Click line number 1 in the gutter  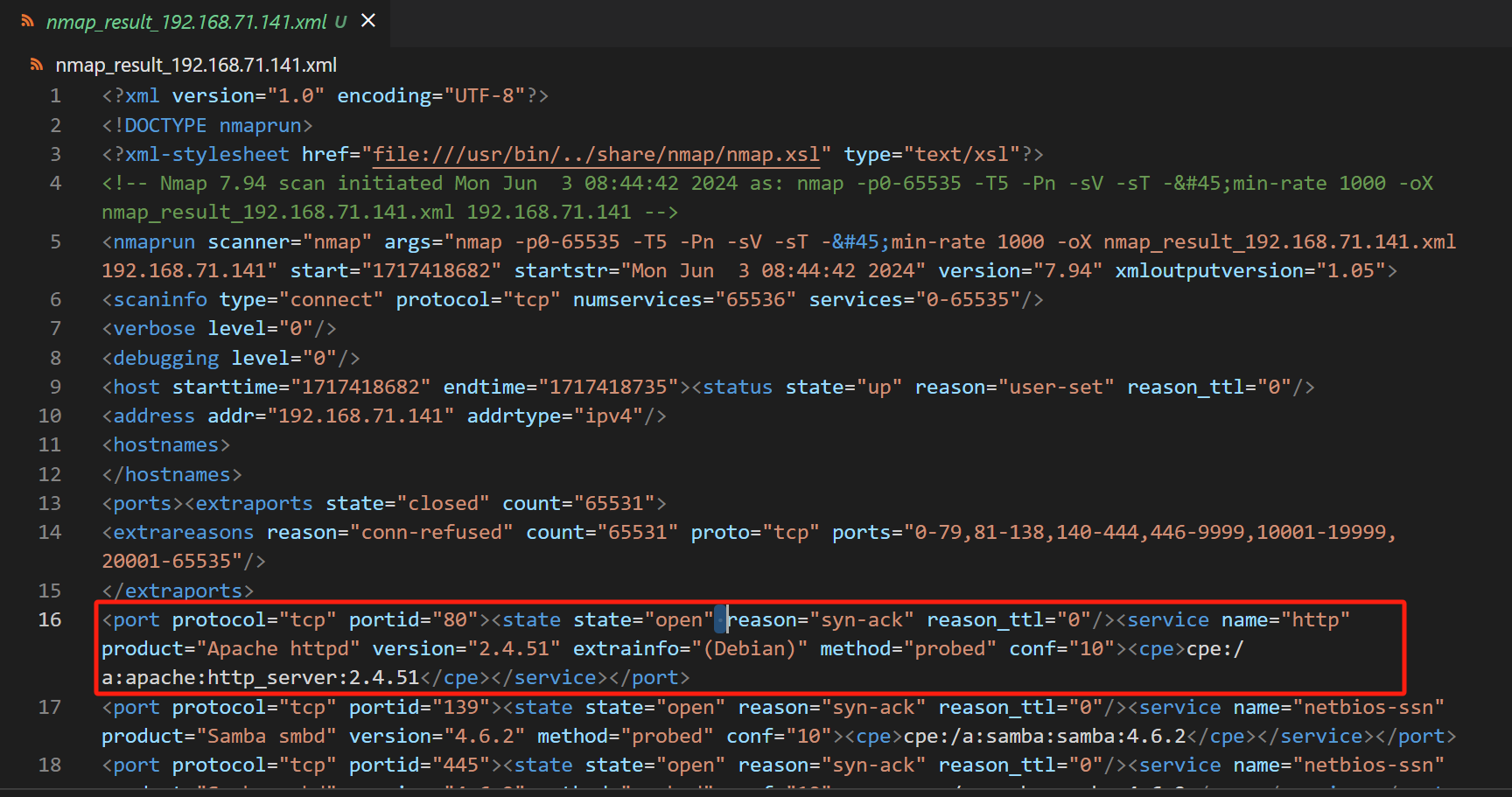point(55,95)
